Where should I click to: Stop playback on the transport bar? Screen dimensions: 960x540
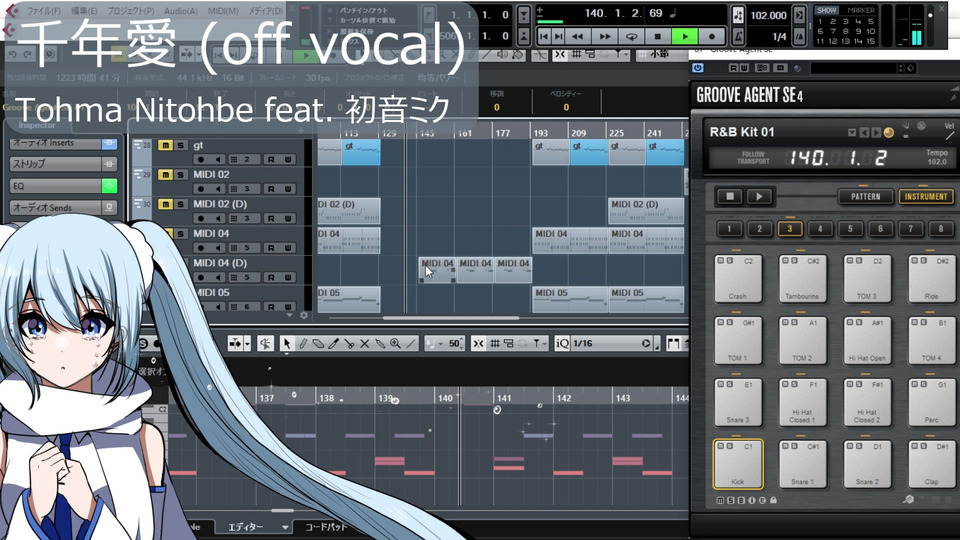pyautogui.click(x=658, y=37)
